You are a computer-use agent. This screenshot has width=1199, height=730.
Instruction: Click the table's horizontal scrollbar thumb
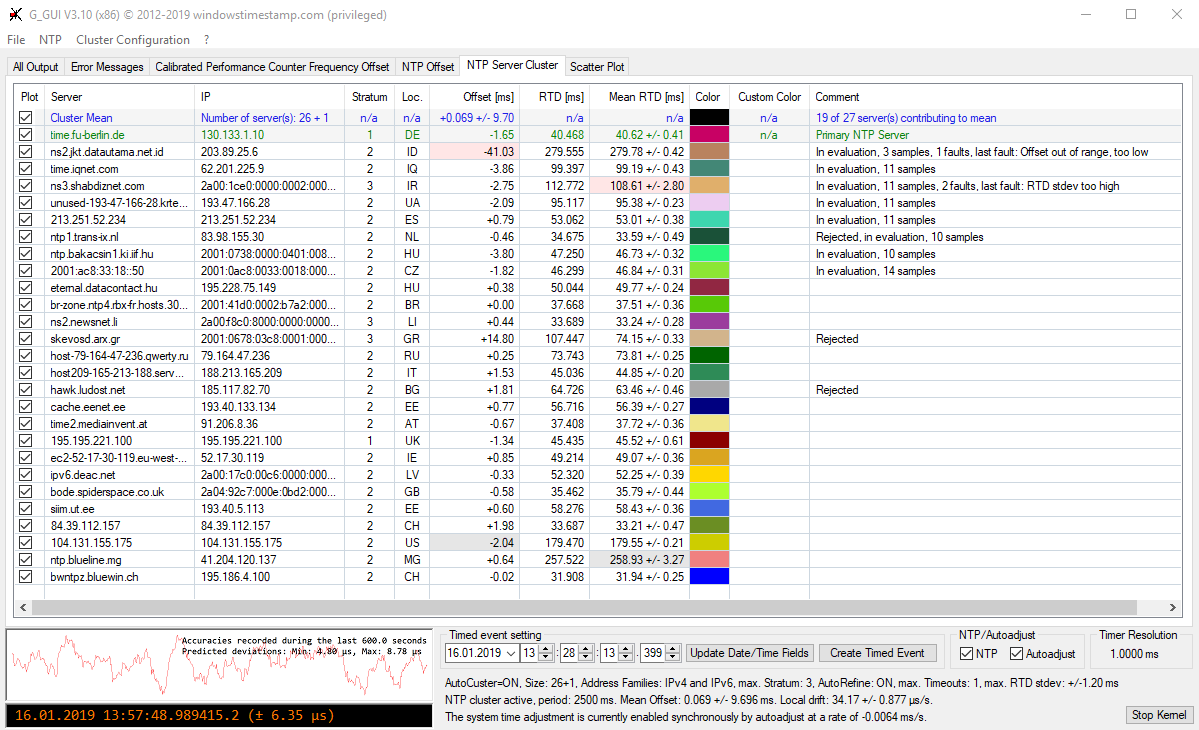(x=584, y=608)
